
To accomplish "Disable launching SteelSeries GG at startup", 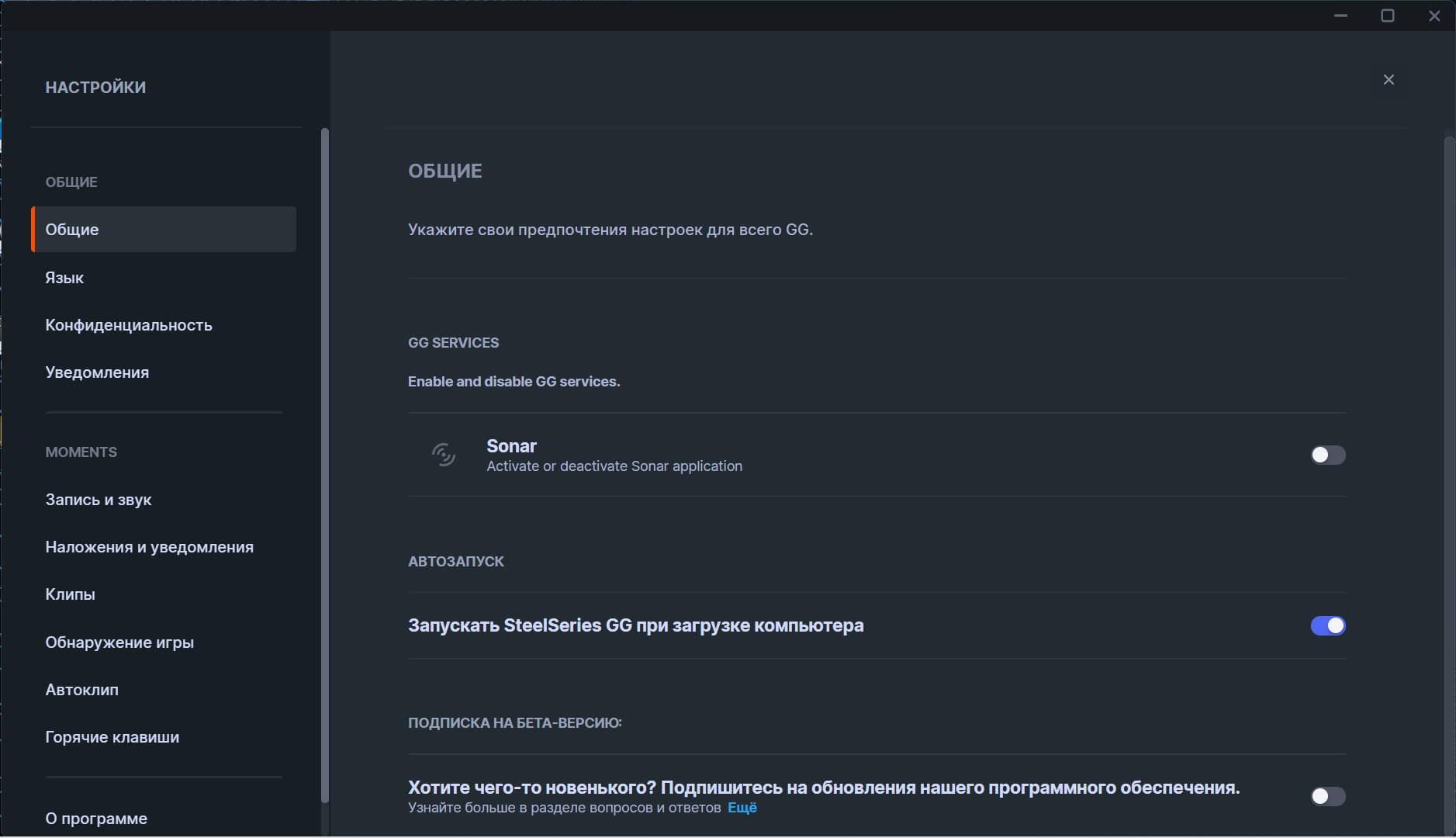I will click(x=1327, y=625).
